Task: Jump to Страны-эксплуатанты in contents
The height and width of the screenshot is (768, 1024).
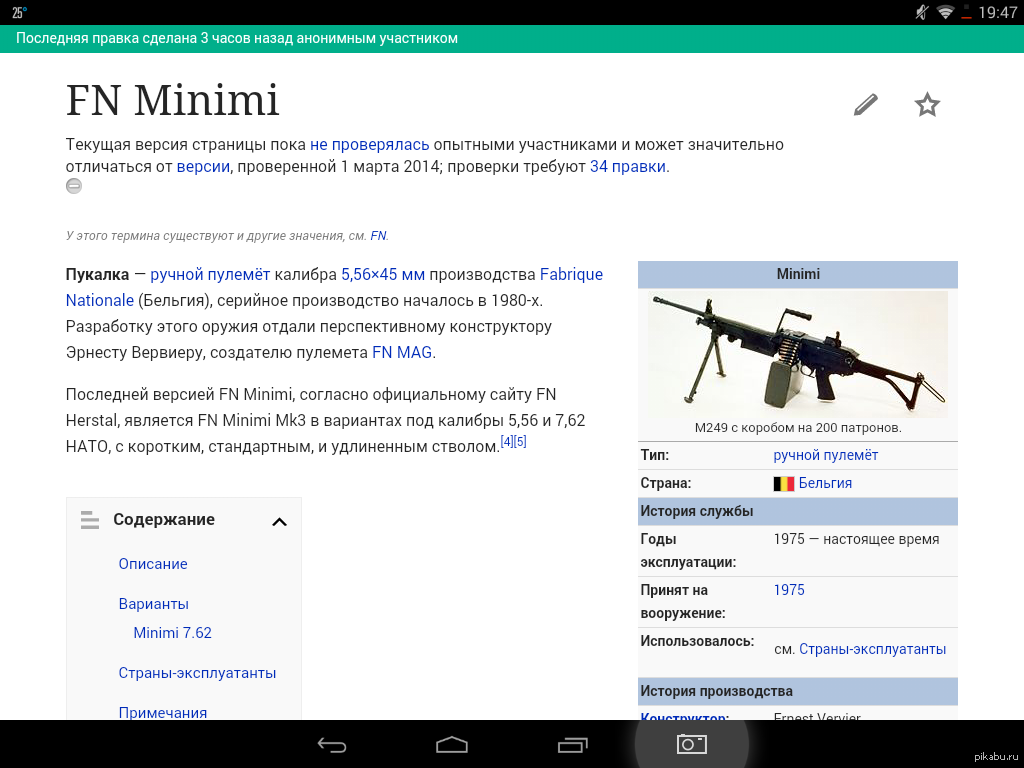Action: 197,673
